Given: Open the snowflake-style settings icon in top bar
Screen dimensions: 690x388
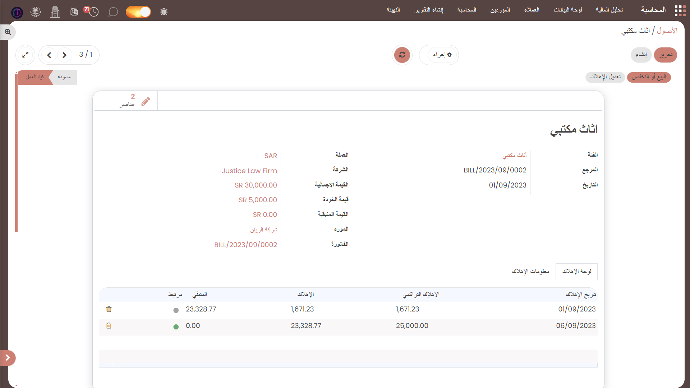Looking at the screenshot, I should pyautogui.click(x=36, y=12).
